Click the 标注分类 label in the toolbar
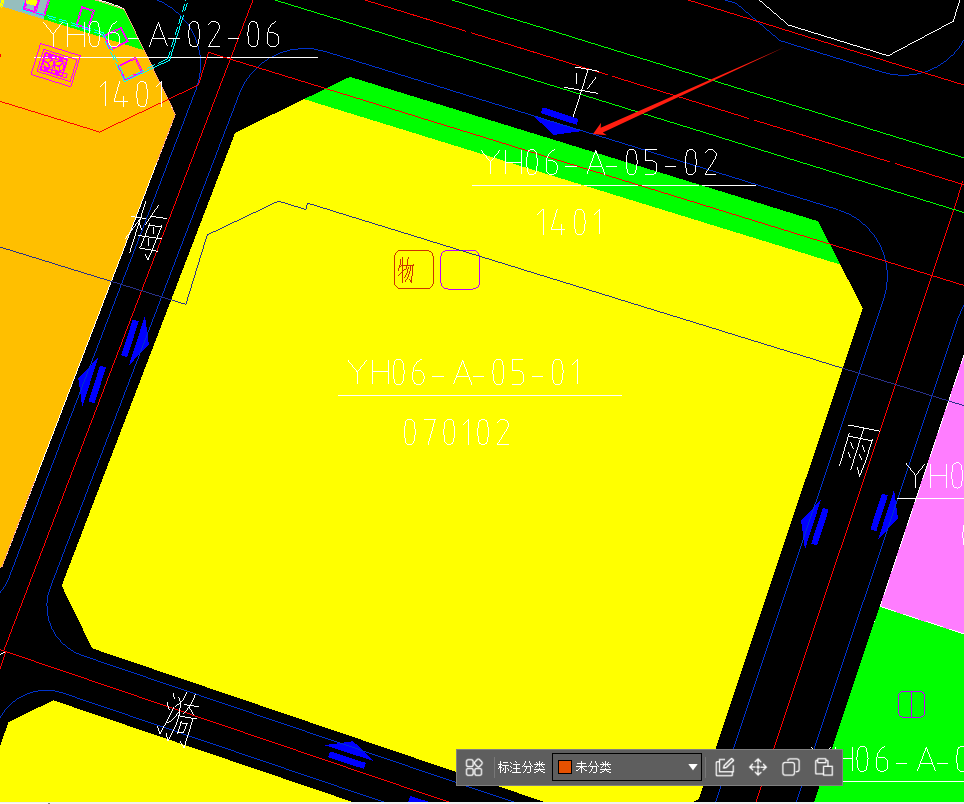The height and width of the screenshot is (804, 964). click(521, 768)
